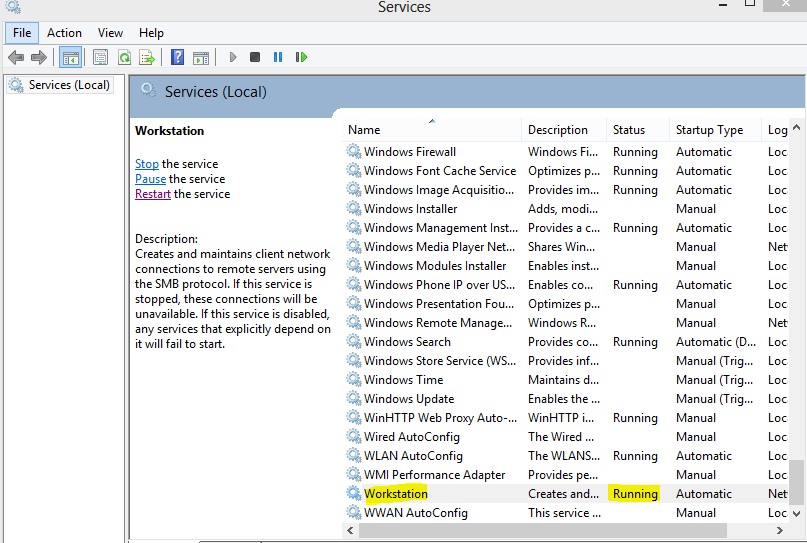Open the Help menu
Image resolution: width=807 pixels, height=543 pixels.
coord(151,33)
